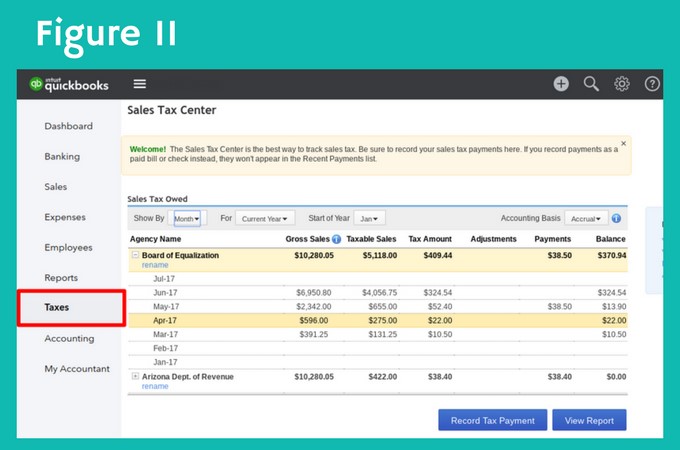This screenshot has width=680, height=450.
Task: Dismiss the Welcome banner
Action: click(623, 143)
